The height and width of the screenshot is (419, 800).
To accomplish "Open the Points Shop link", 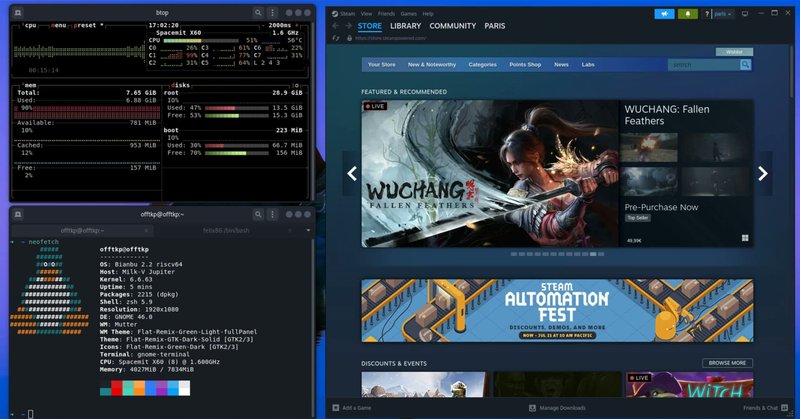I will point(524,64).
